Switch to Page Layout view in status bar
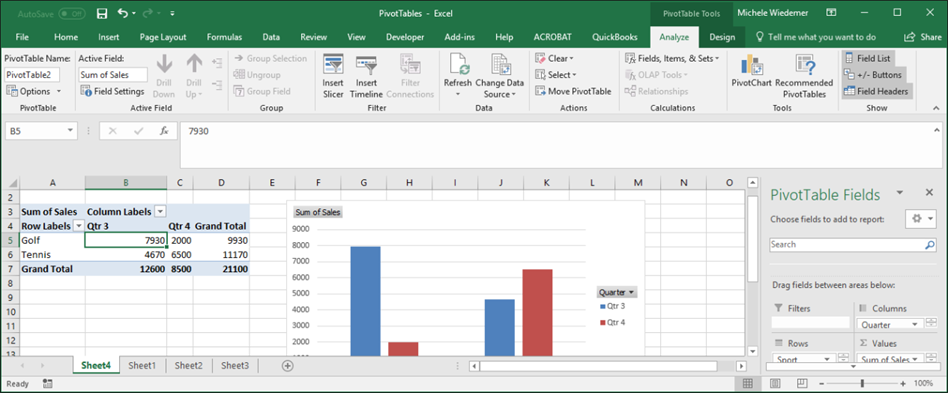The width and height of the screenshot is (948, 393). 775,383
